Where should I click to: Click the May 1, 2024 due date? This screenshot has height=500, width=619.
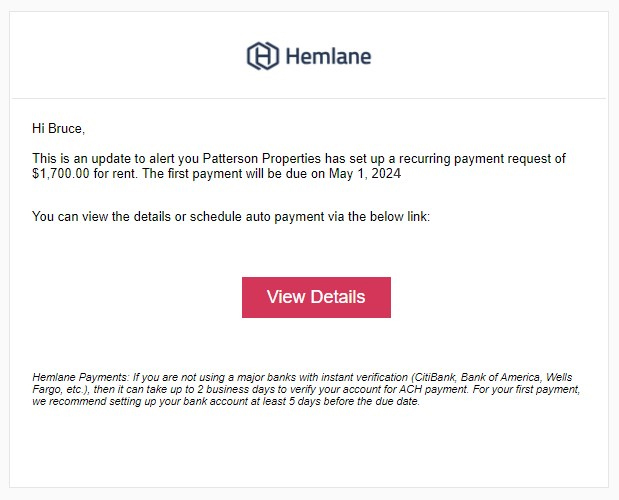click(365, 174)
